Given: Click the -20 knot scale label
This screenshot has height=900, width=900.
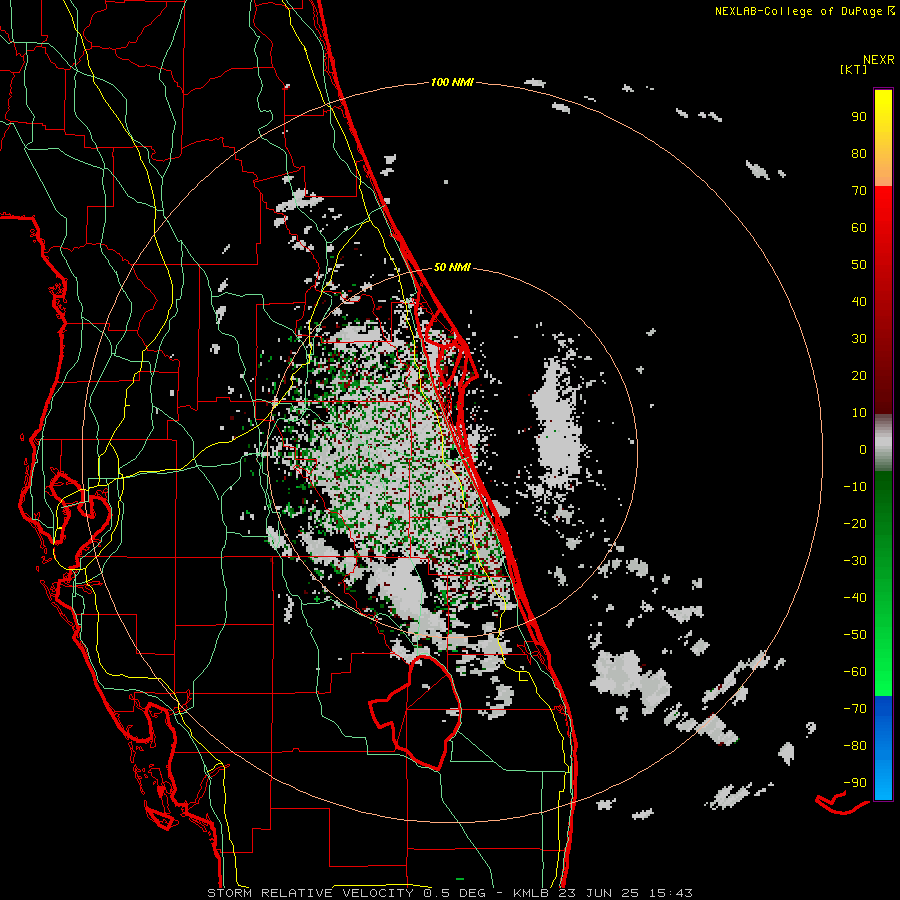Looking at the screenshot, I should click(x=855, y=524).
